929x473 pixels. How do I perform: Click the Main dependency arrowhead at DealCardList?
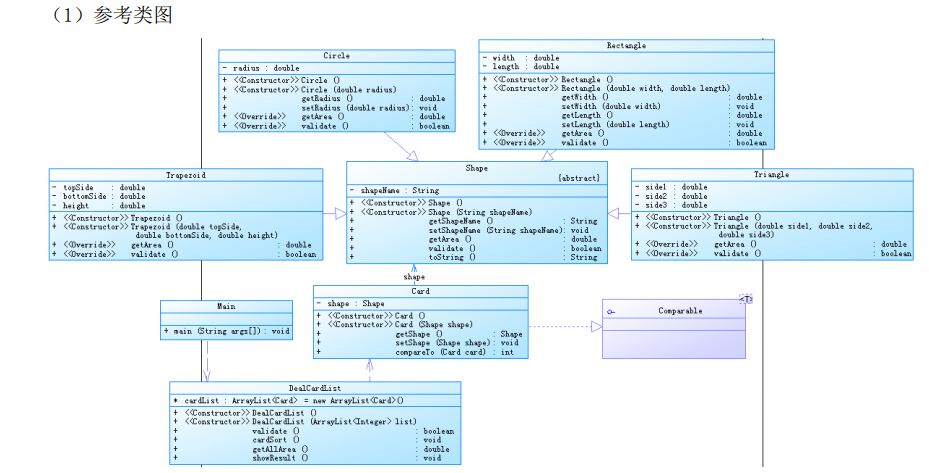pos(206,376)
